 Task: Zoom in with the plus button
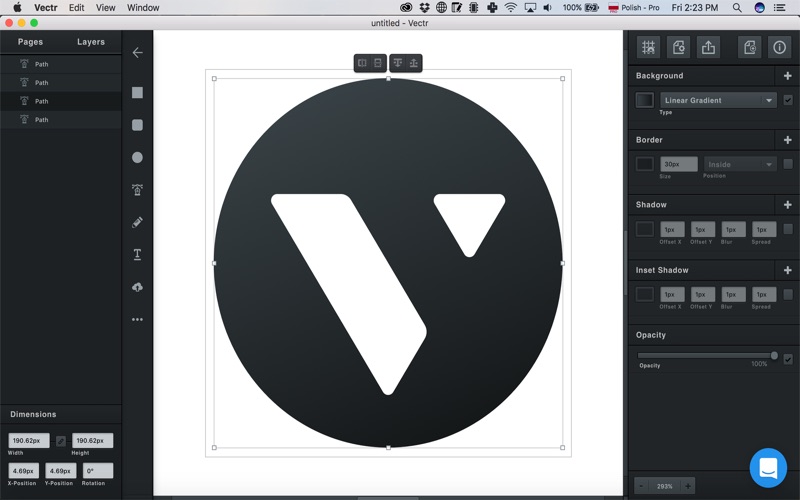(x=688, y=486)
